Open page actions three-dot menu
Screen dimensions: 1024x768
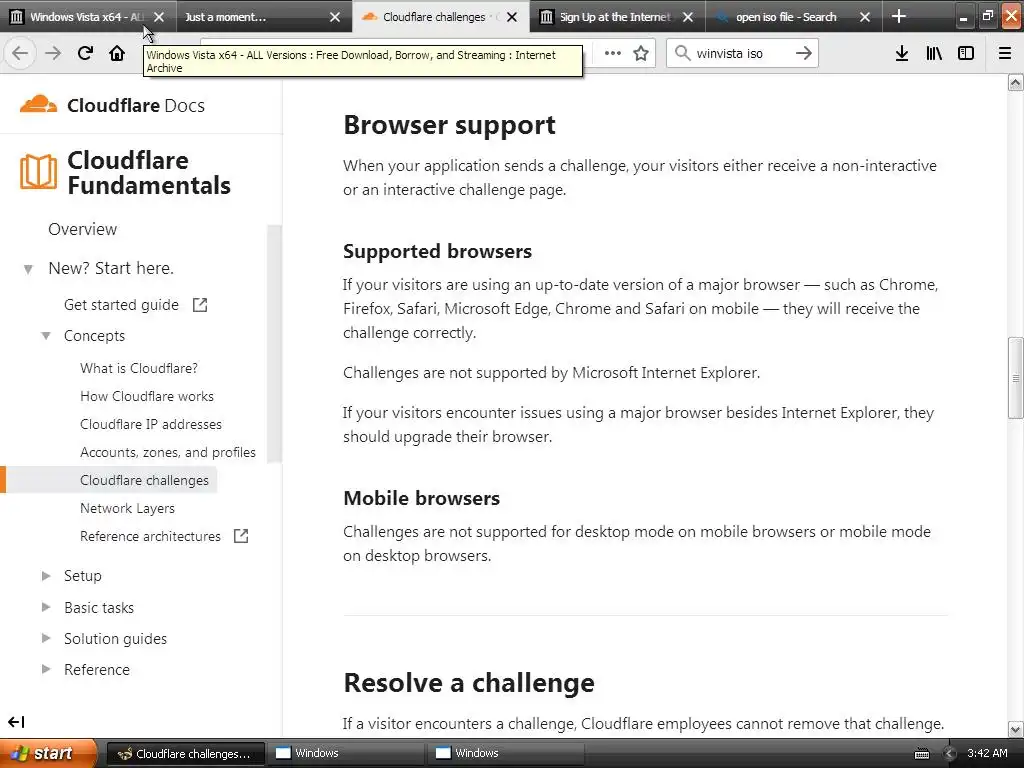[613, 53]
